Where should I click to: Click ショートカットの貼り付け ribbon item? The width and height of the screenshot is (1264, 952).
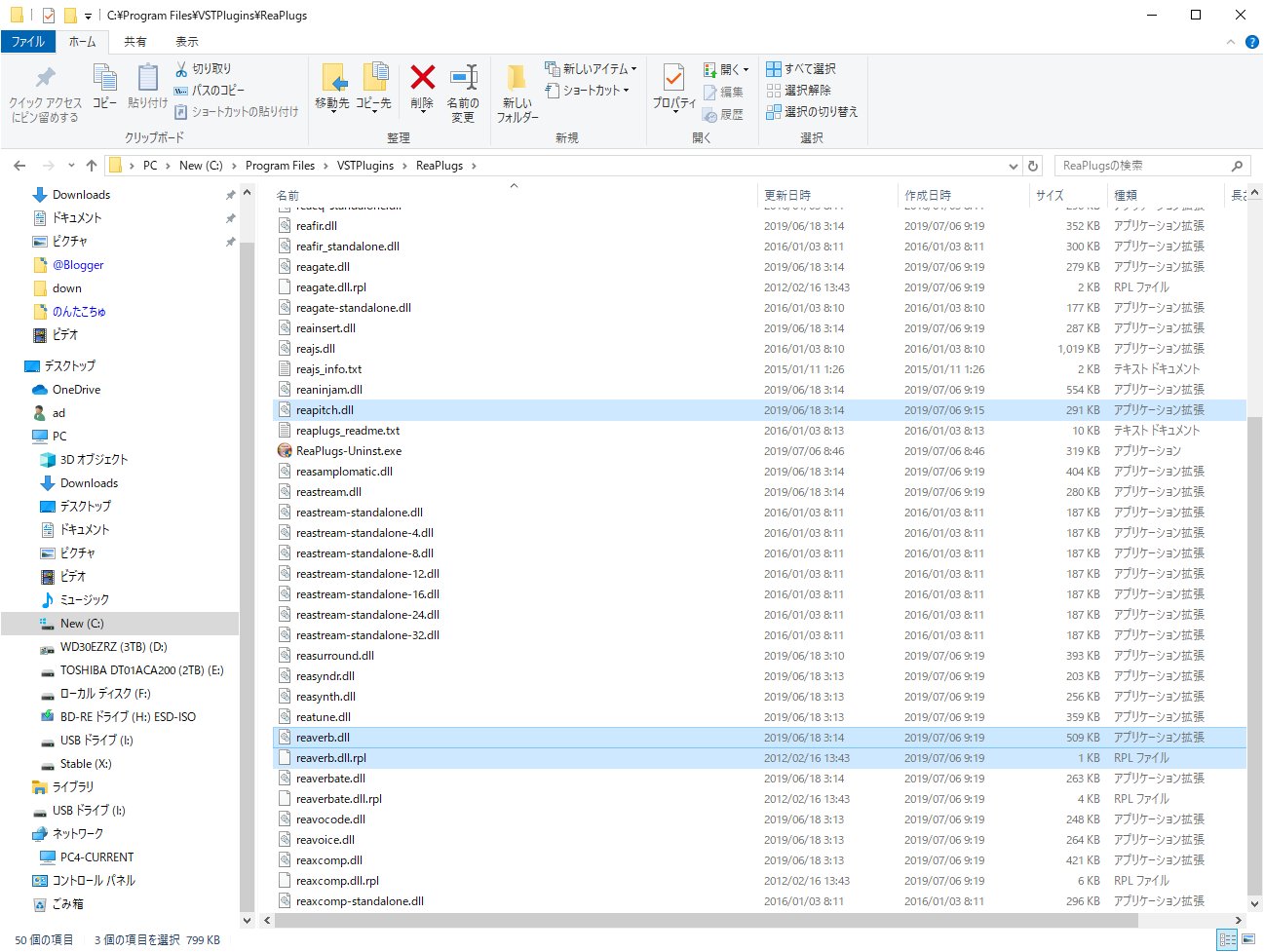[237, 112]
